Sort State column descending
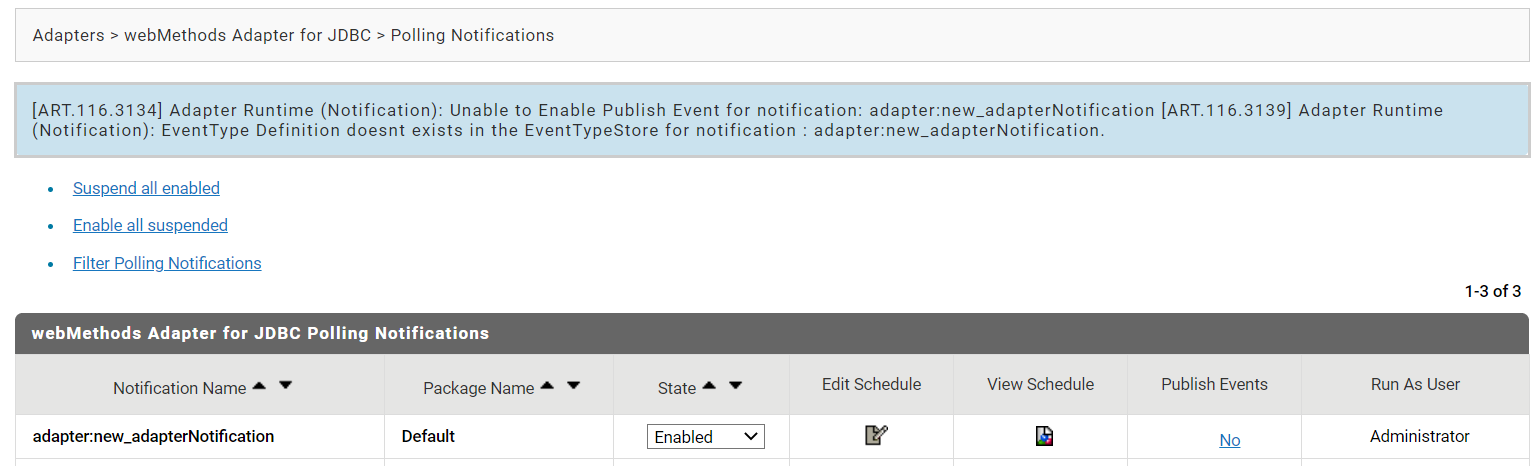This screenshot has width=1537, height=466. pos(736,386)
